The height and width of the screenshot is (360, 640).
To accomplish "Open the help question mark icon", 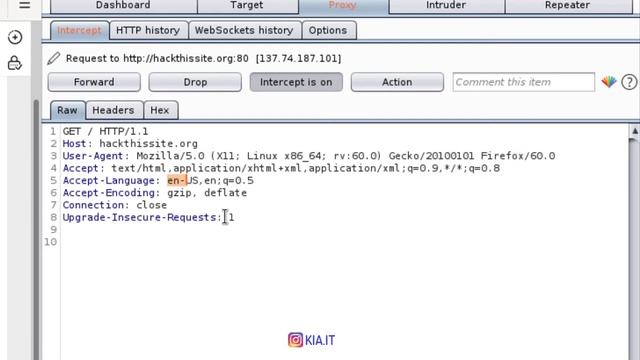I will click(x=629, y=82).
